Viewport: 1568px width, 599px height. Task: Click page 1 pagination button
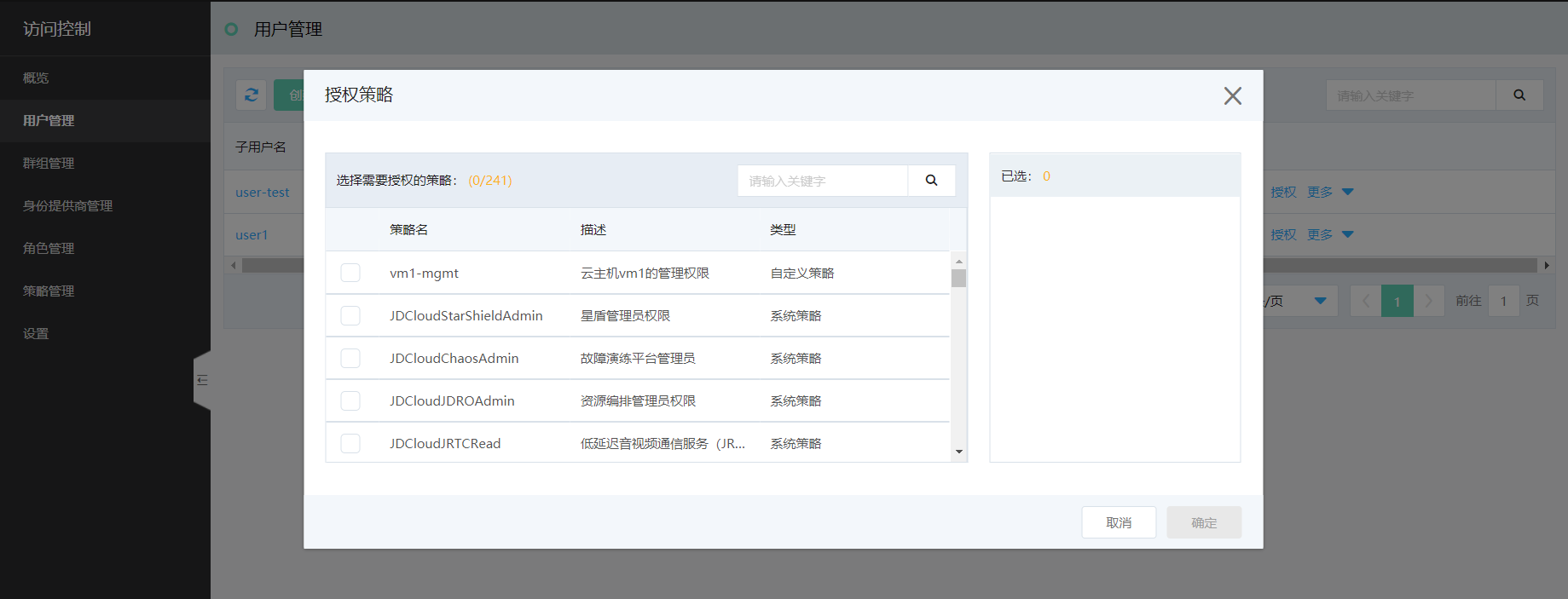click(1397, 301)
